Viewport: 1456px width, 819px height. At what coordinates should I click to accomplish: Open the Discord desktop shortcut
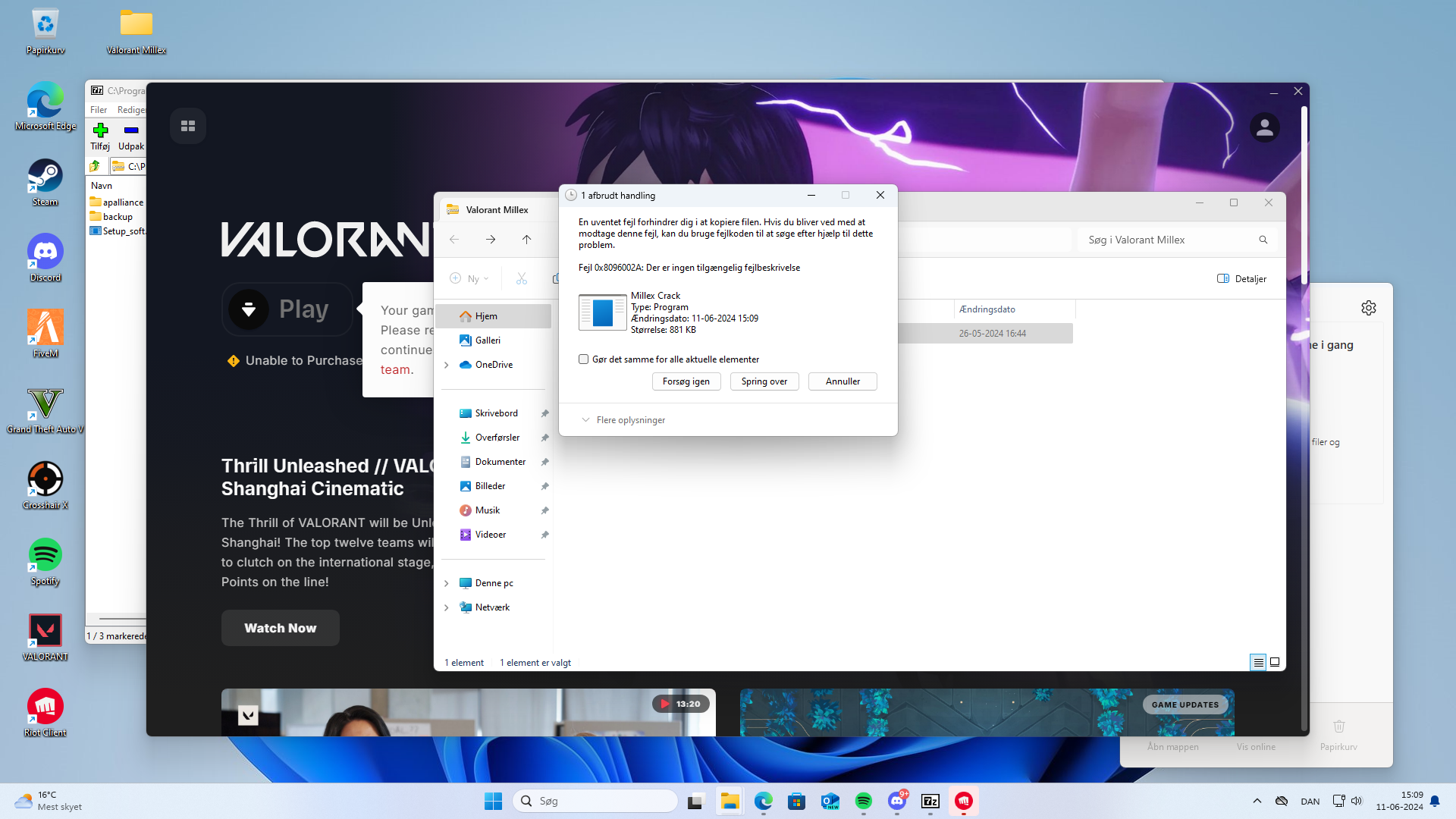tap(45, 253)
